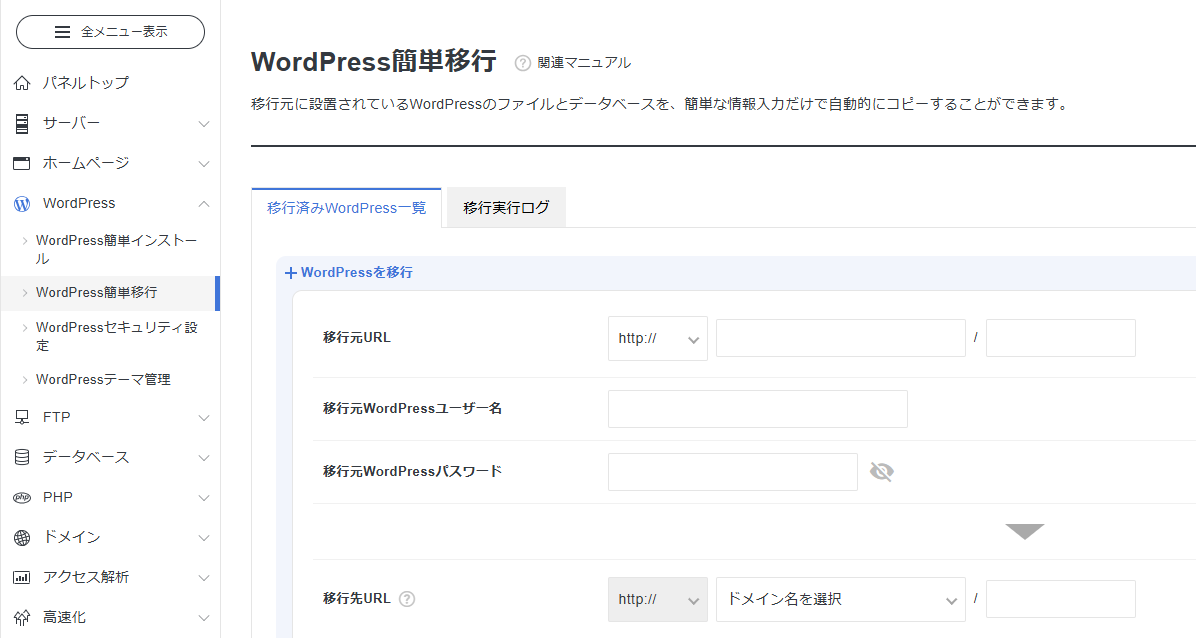Click the PHP logo icon
The height and width of the screenshot is (638, 1196).
point(22,498)
